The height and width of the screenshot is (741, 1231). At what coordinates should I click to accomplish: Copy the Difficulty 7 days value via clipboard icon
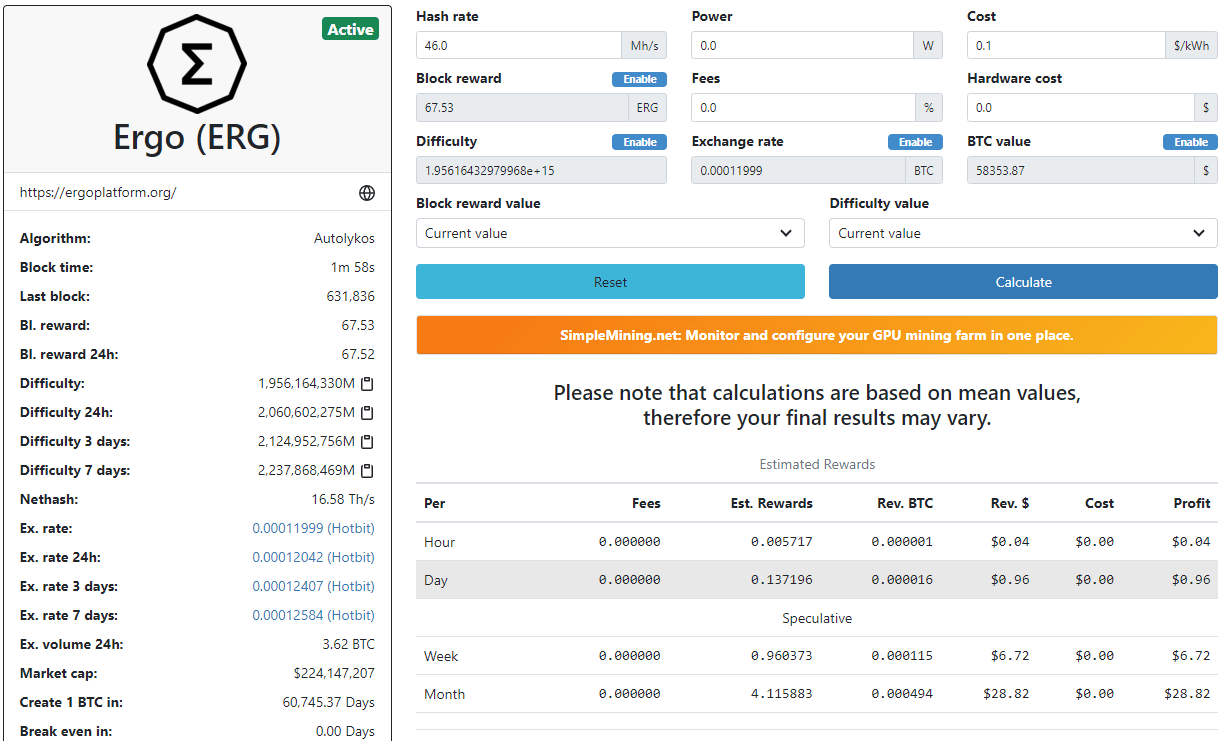coord(367,471)
